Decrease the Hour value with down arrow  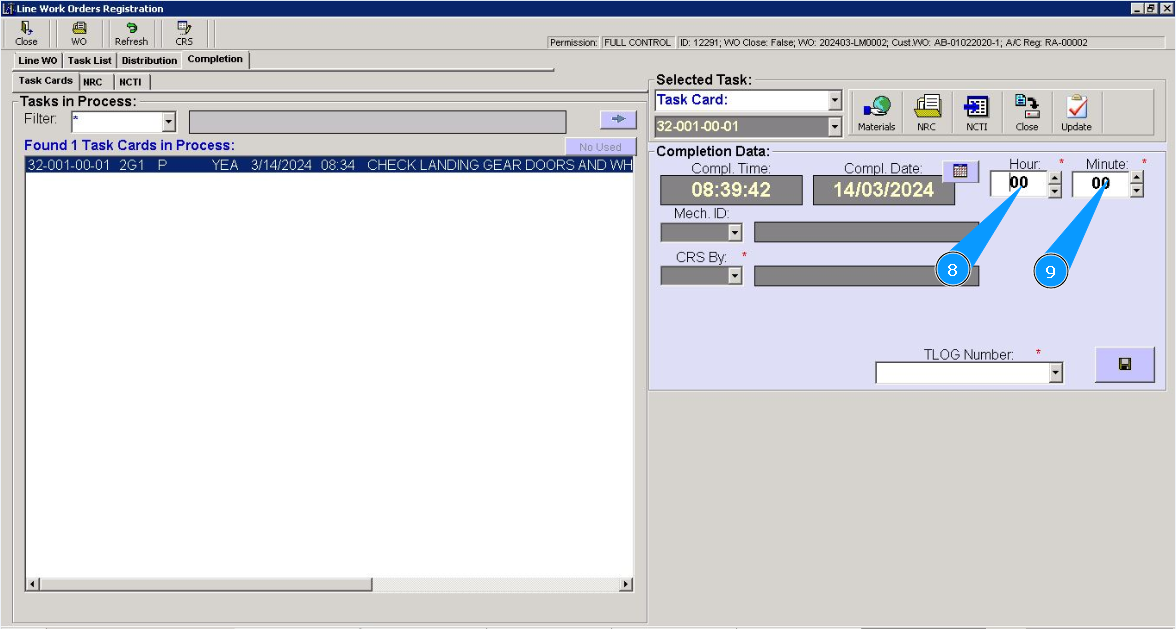click(1055, 191)
